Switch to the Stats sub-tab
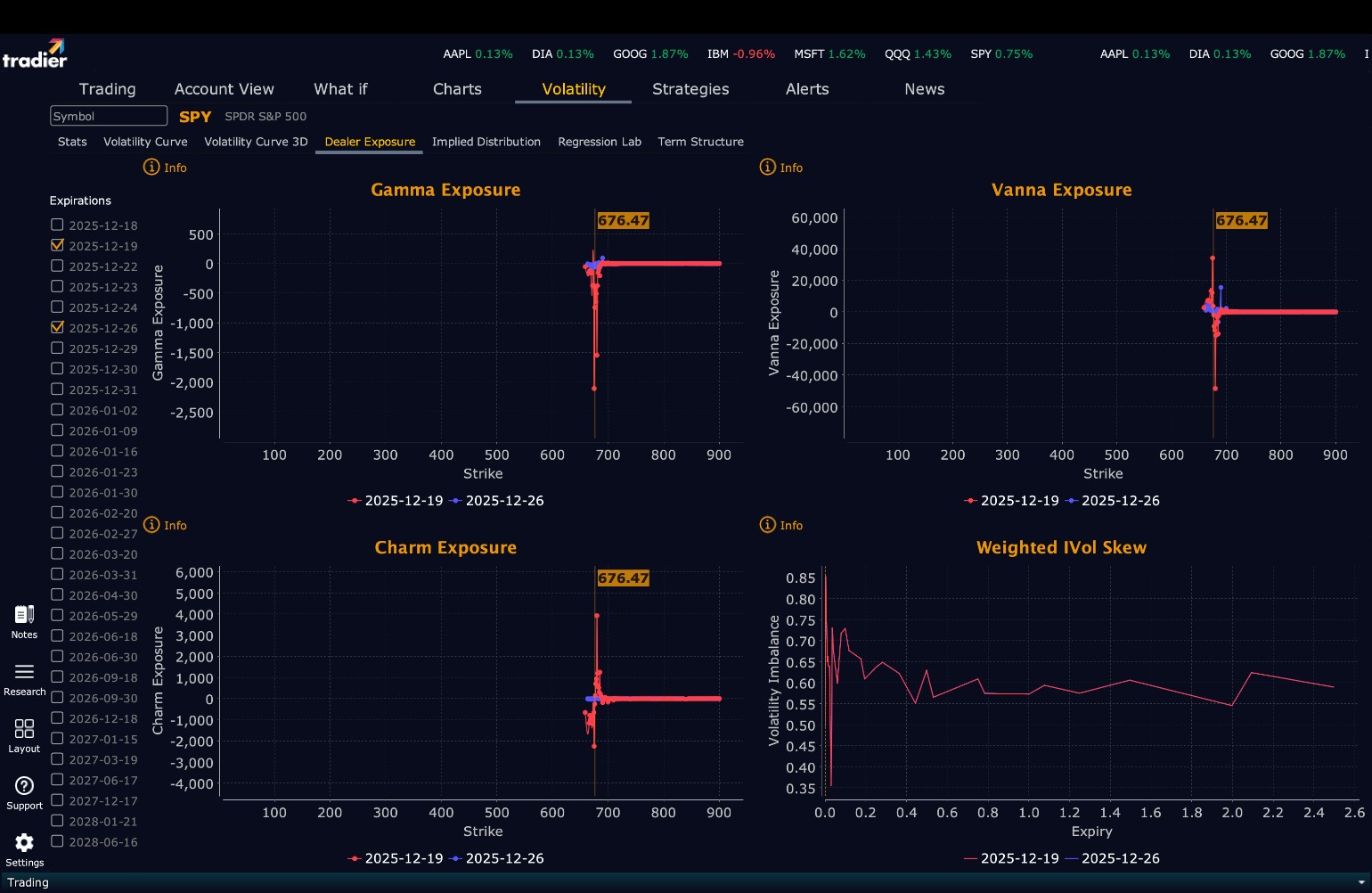 (72, 142)
